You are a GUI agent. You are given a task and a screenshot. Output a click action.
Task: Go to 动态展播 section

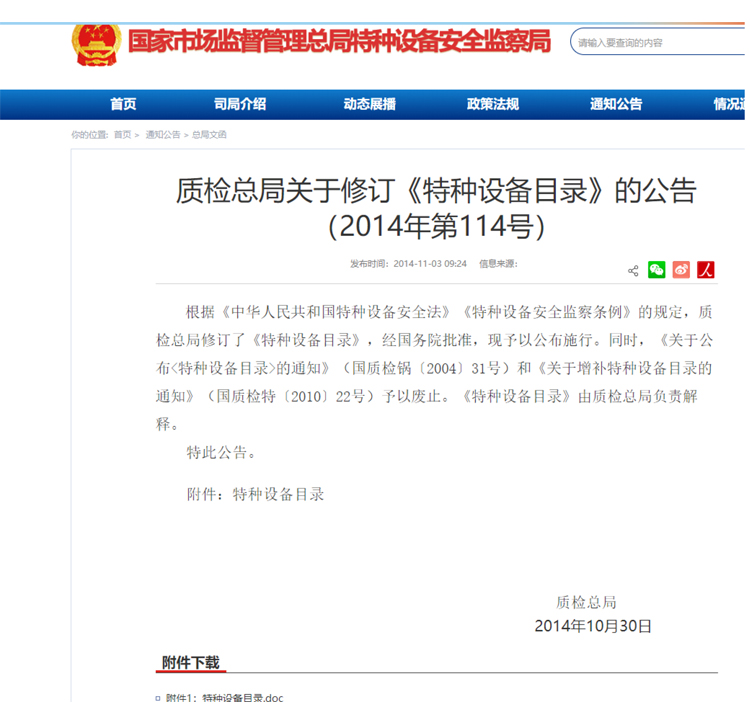369,104
